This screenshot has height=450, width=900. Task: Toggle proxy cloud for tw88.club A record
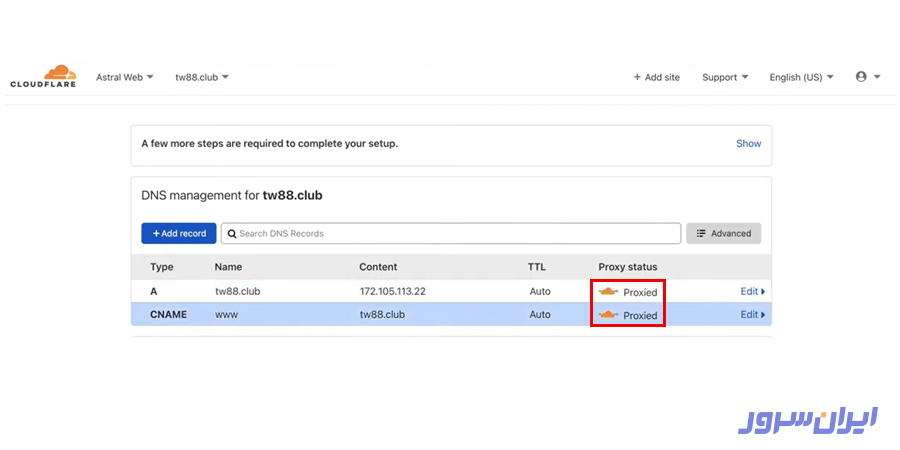(608, 292)
